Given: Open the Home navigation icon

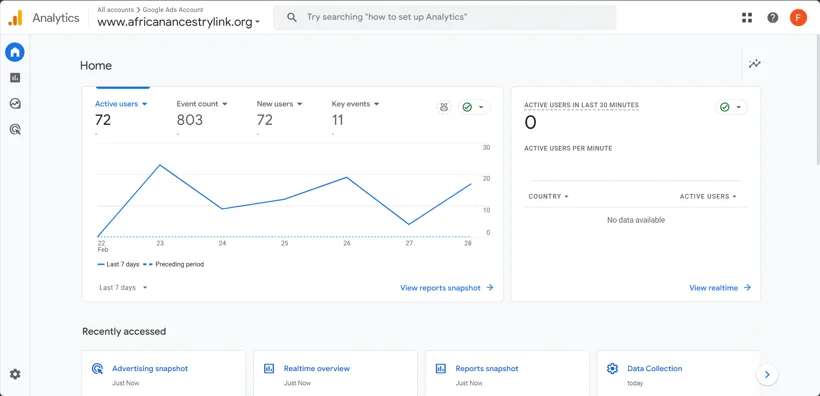Looking at the screenshot, I should point(15,52).
